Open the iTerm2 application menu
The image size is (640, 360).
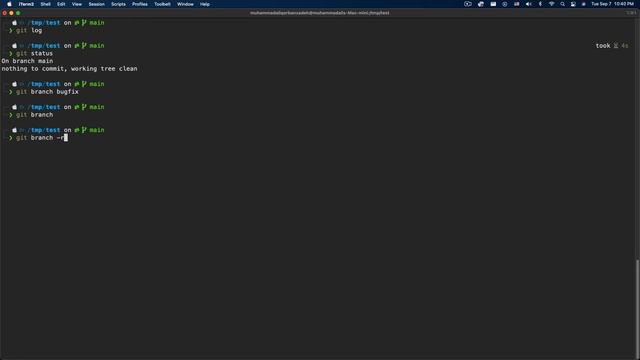[26, 4]
